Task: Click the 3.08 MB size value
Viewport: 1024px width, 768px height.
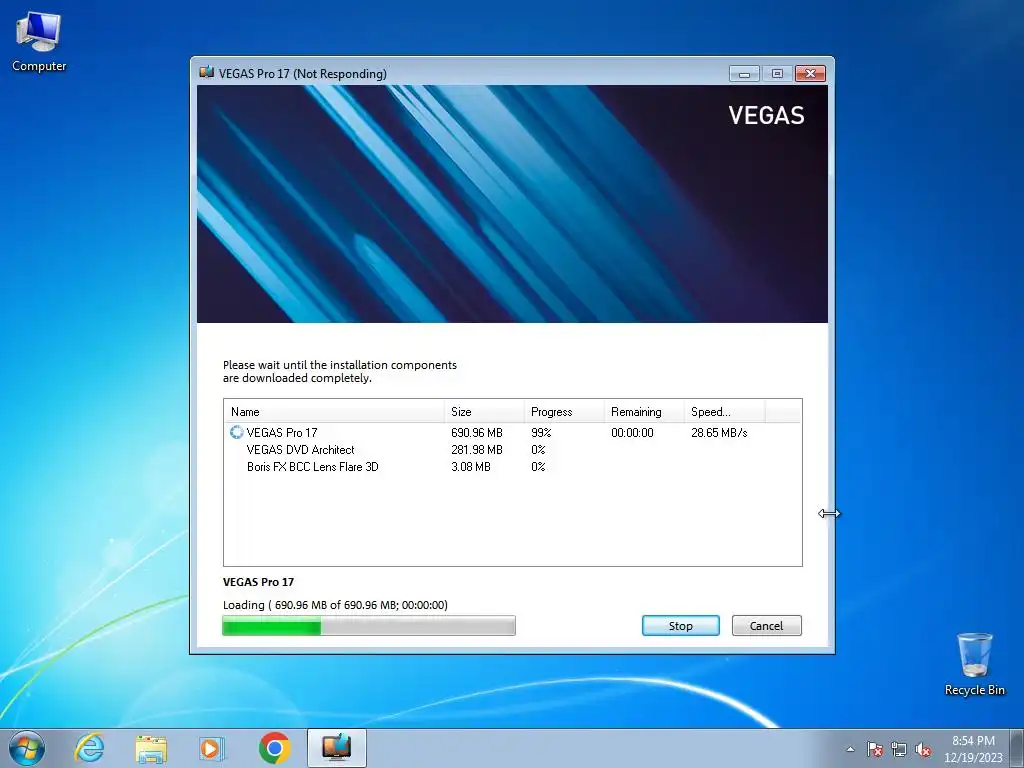Action: (x=471, y=466)
